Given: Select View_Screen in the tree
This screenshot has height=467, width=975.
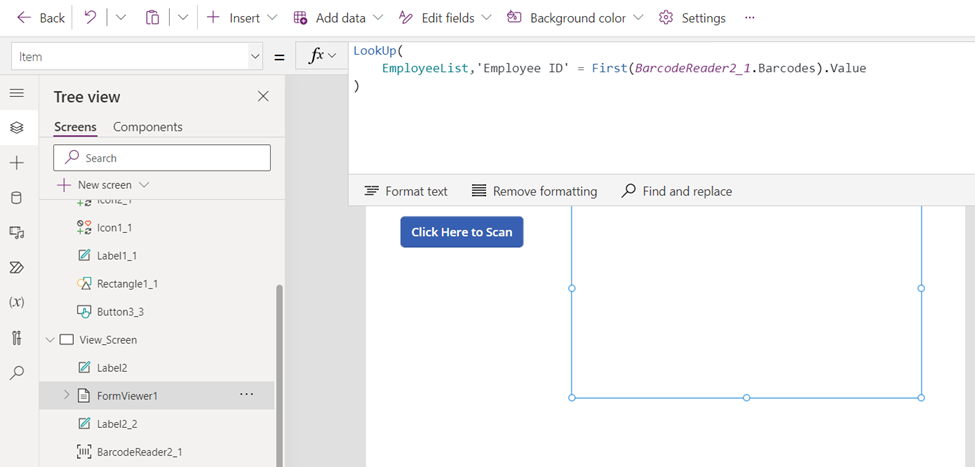Looking at the screenshot, I should click(108, 340).
